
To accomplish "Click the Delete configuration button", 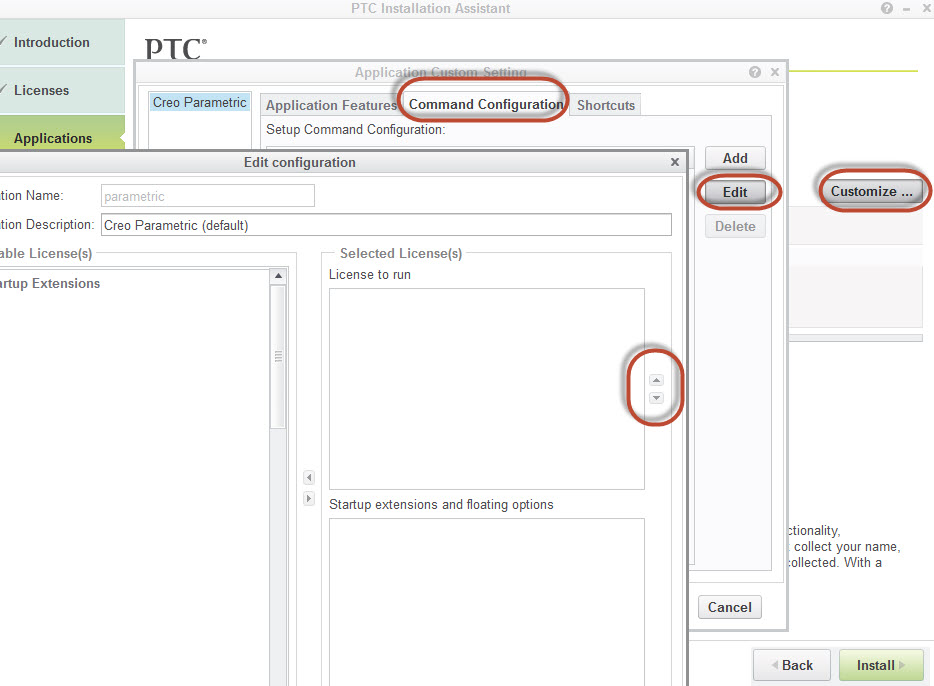I will [x=735, y=226].
